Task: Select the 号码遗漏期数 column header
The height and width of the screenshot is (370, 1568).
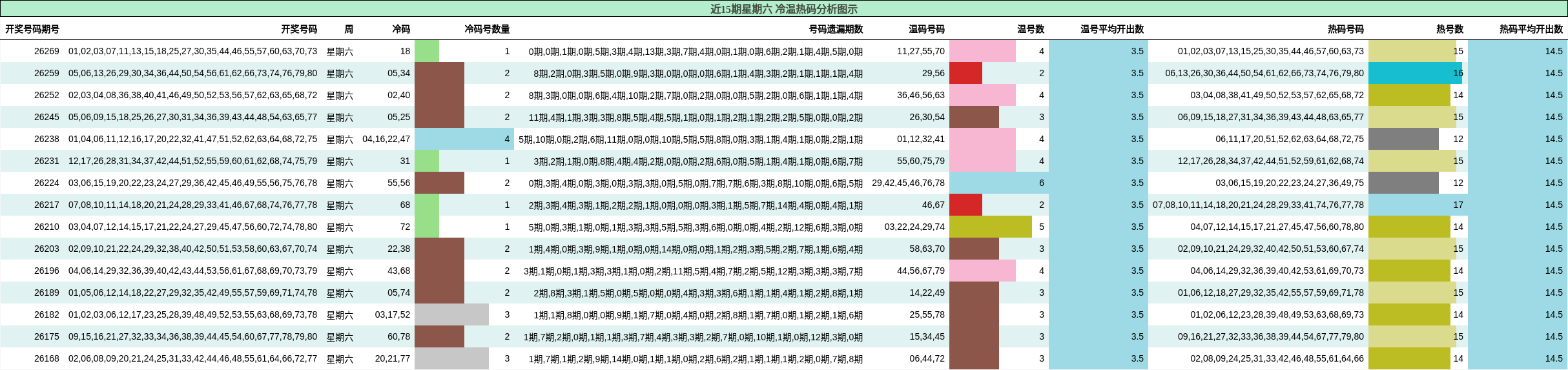Action: point(836,29)
